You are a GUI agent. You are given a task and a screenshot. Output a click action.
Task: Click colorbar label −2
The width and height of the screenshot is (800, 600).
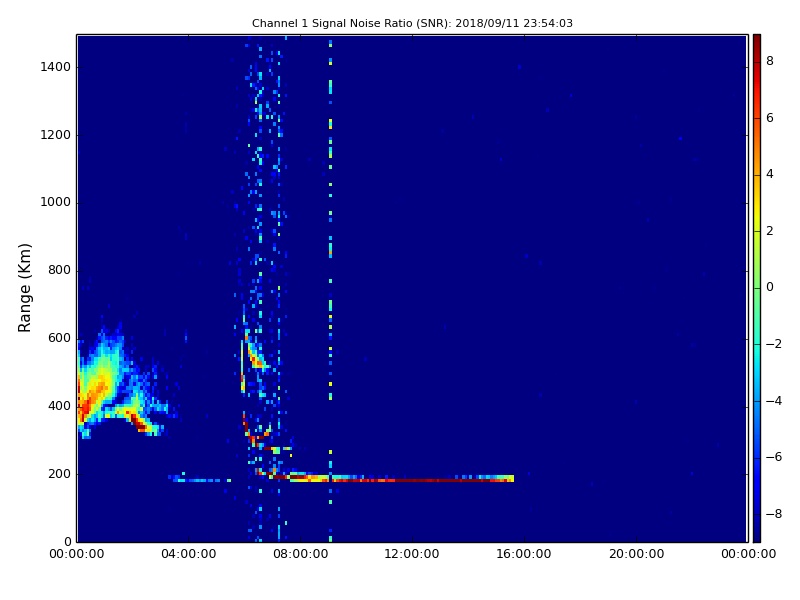click(774, 344)
